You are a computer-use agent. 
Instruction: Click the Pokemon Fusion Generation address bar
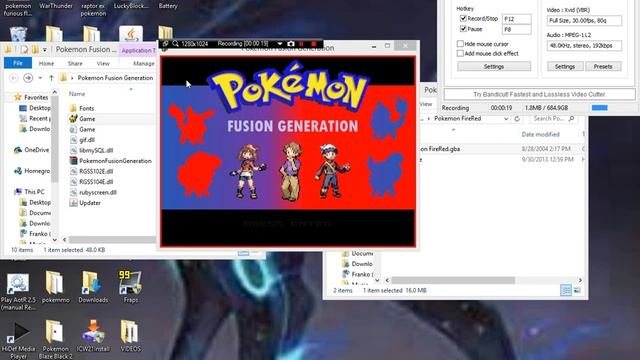click(x=108, y=78)
